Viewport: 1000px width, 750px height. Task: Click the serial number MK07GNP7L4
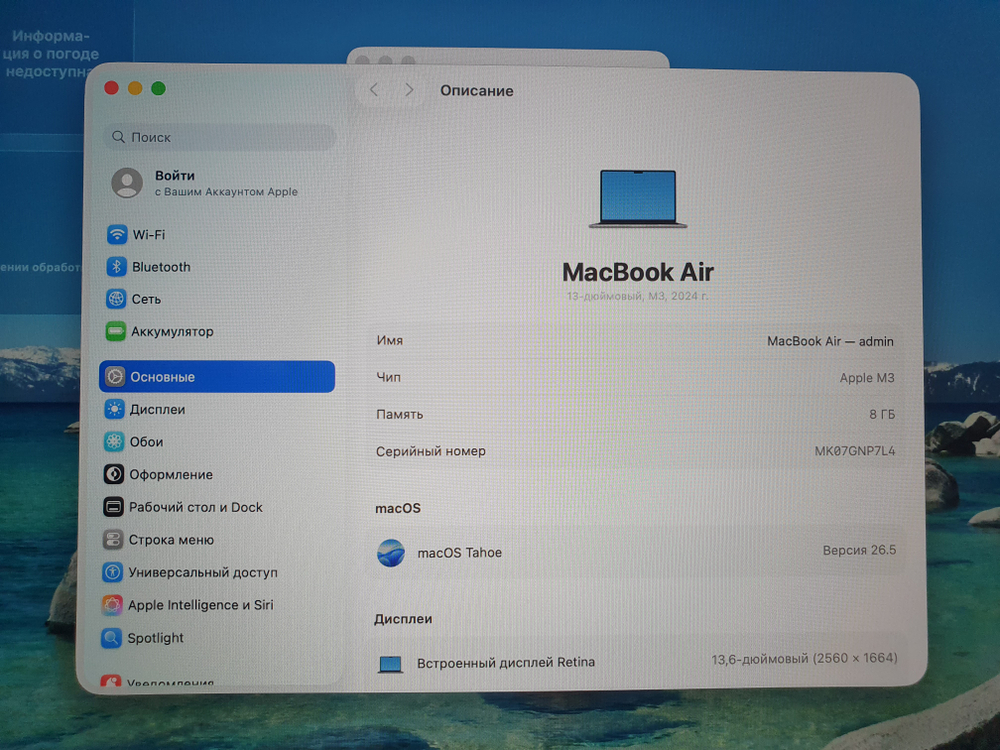click(855, 451)
